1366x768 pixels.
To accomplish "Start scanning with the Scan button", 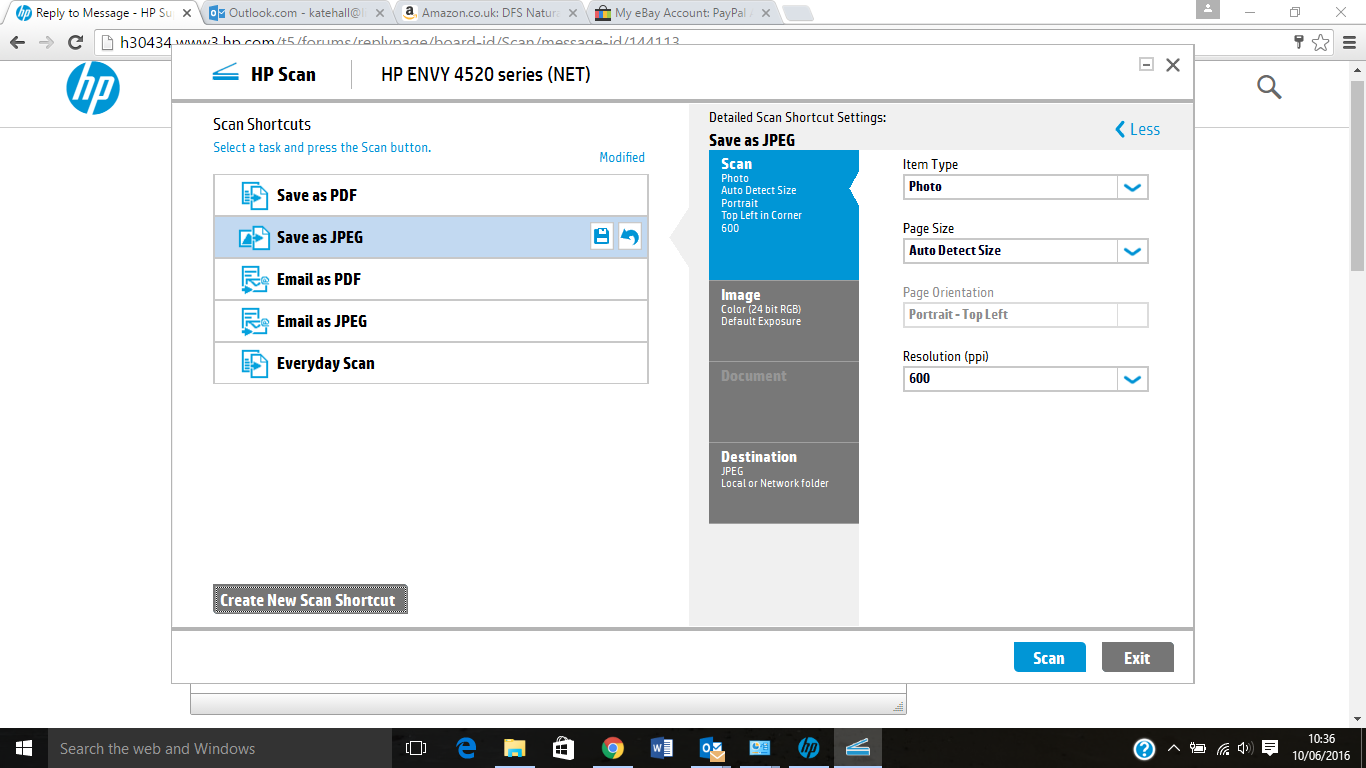I will pyautogui.click(x=1049, y=657).
